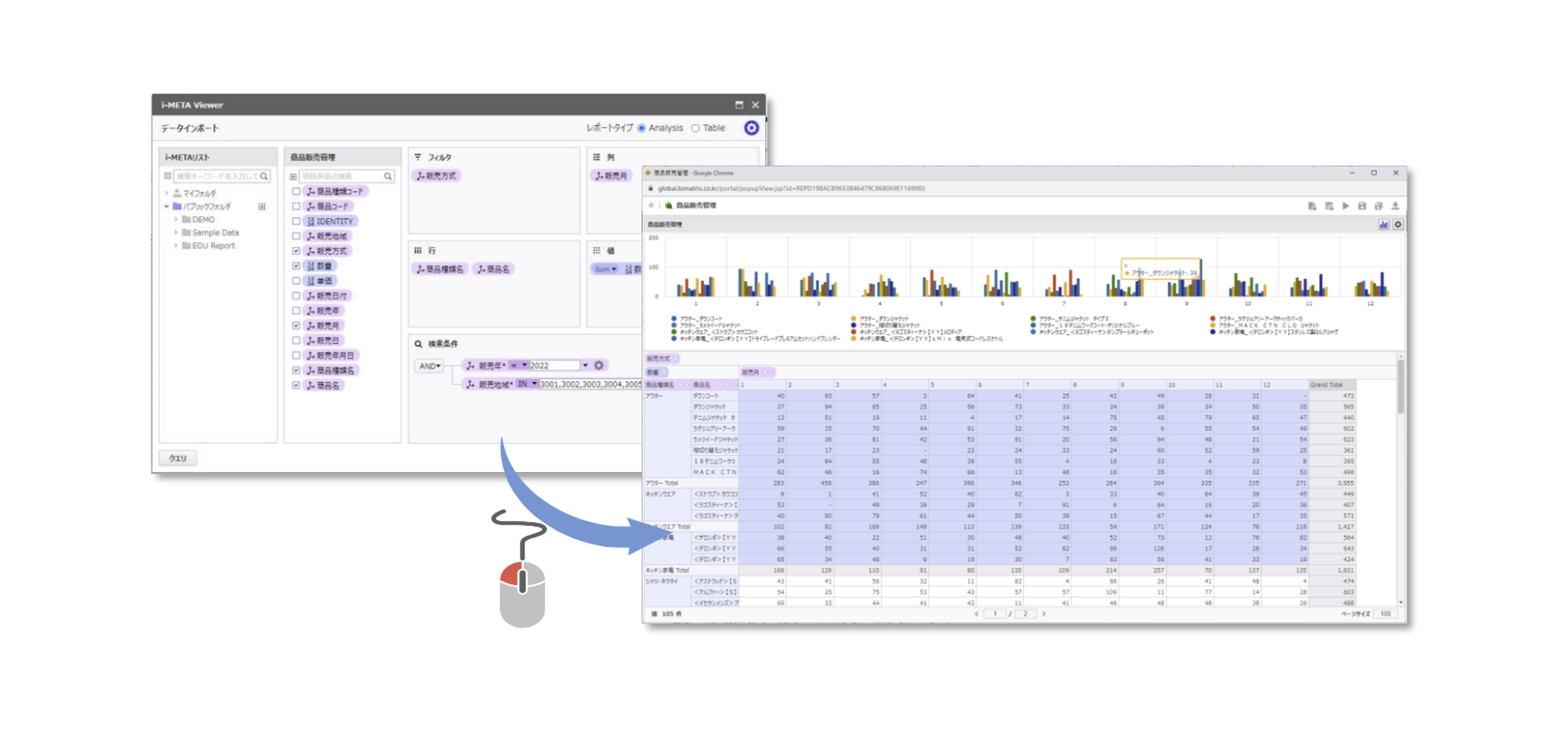Check the IDENTITY field checkbox
Image resolution: width=1568 pixels, height=747 pixels.
[296, 221]
